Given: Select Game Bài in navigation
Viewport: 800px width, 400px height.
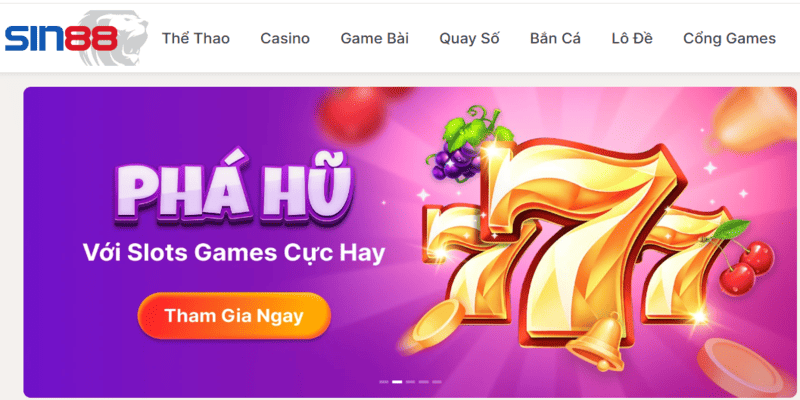Looking at the screenshot, I should tap(374, 38).
